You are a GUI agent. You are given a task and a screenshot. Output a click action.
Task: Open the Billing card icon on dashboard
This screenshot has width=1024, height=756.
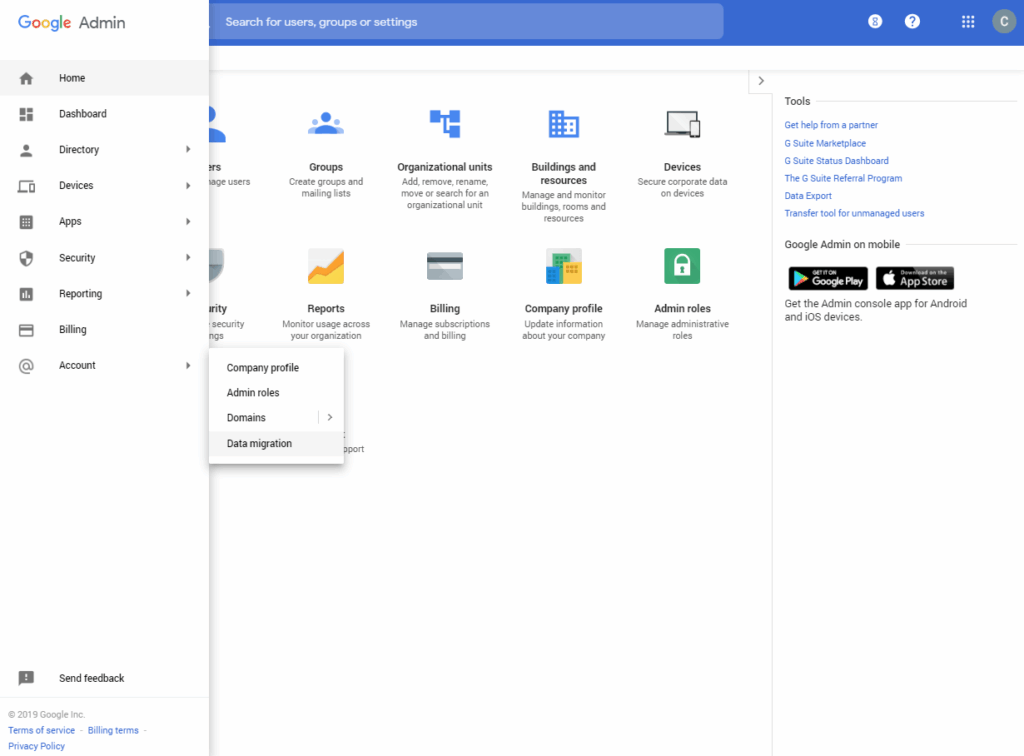[445, 266]
